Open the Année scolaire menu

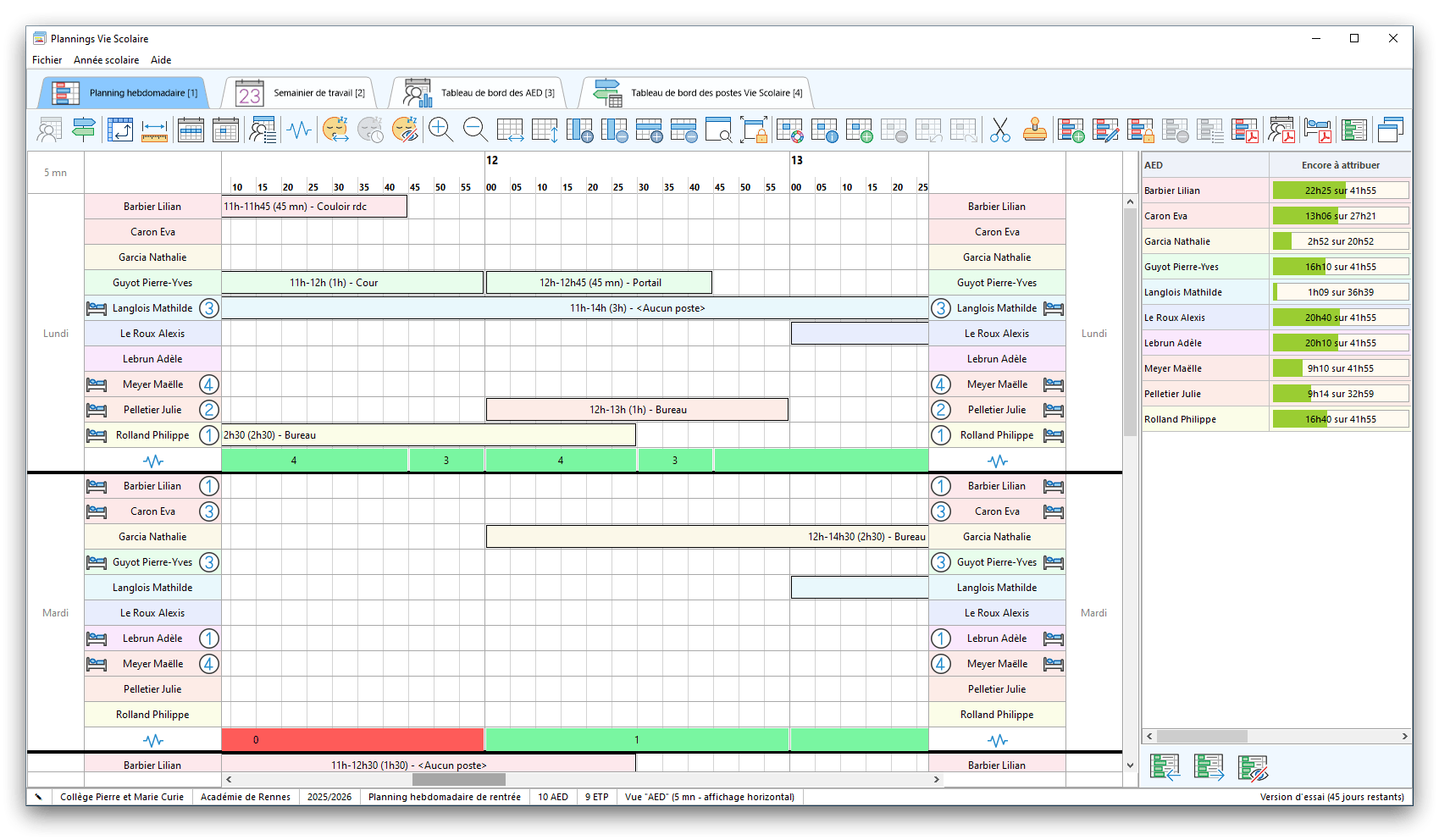pyautogui.click(x=106, y=60)
